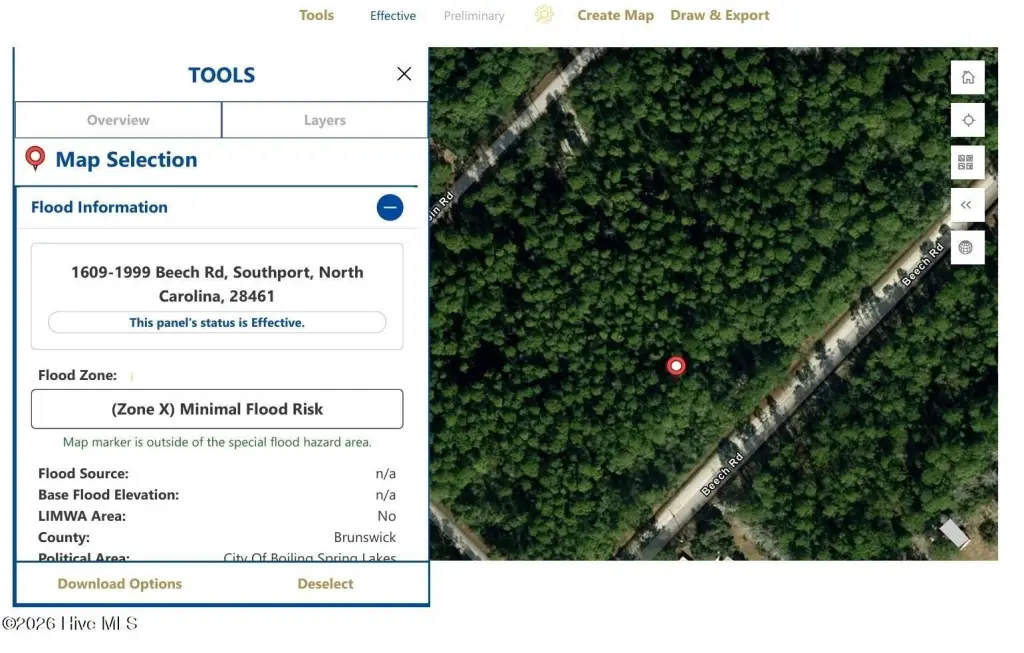Click the gear icon in top bar
The height and width of the screenshot is (653, 1024).
543,15
